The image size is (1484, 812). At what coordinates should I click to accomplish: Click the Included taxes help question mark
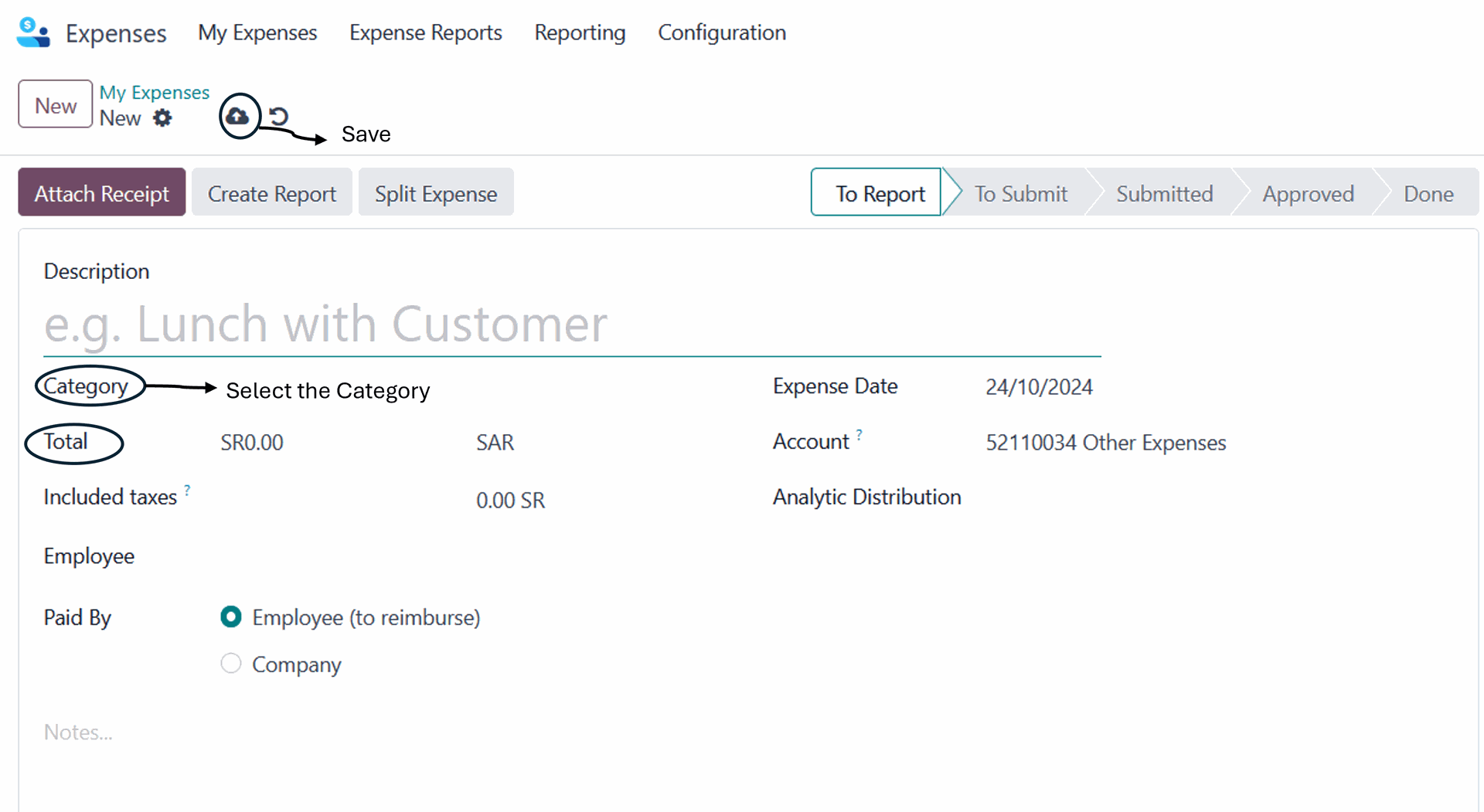[x=187, y=490]
